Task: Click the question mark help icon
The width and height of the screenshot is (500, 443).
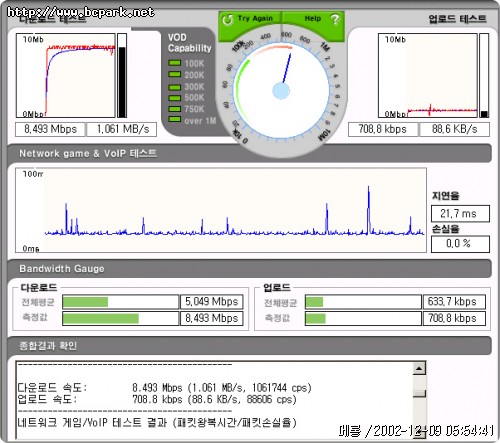Action: (x=335, y=19)
